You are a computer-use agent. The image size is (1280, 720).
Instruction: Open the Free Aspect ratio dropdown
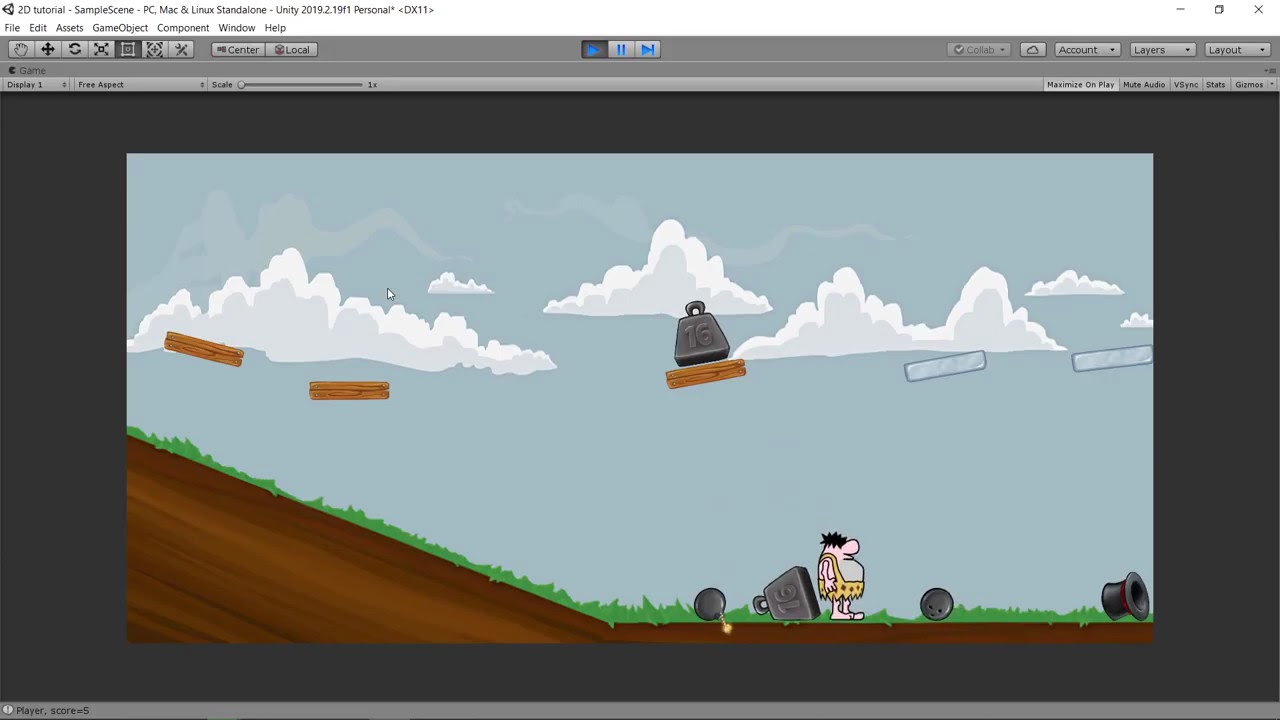(140, 84)
